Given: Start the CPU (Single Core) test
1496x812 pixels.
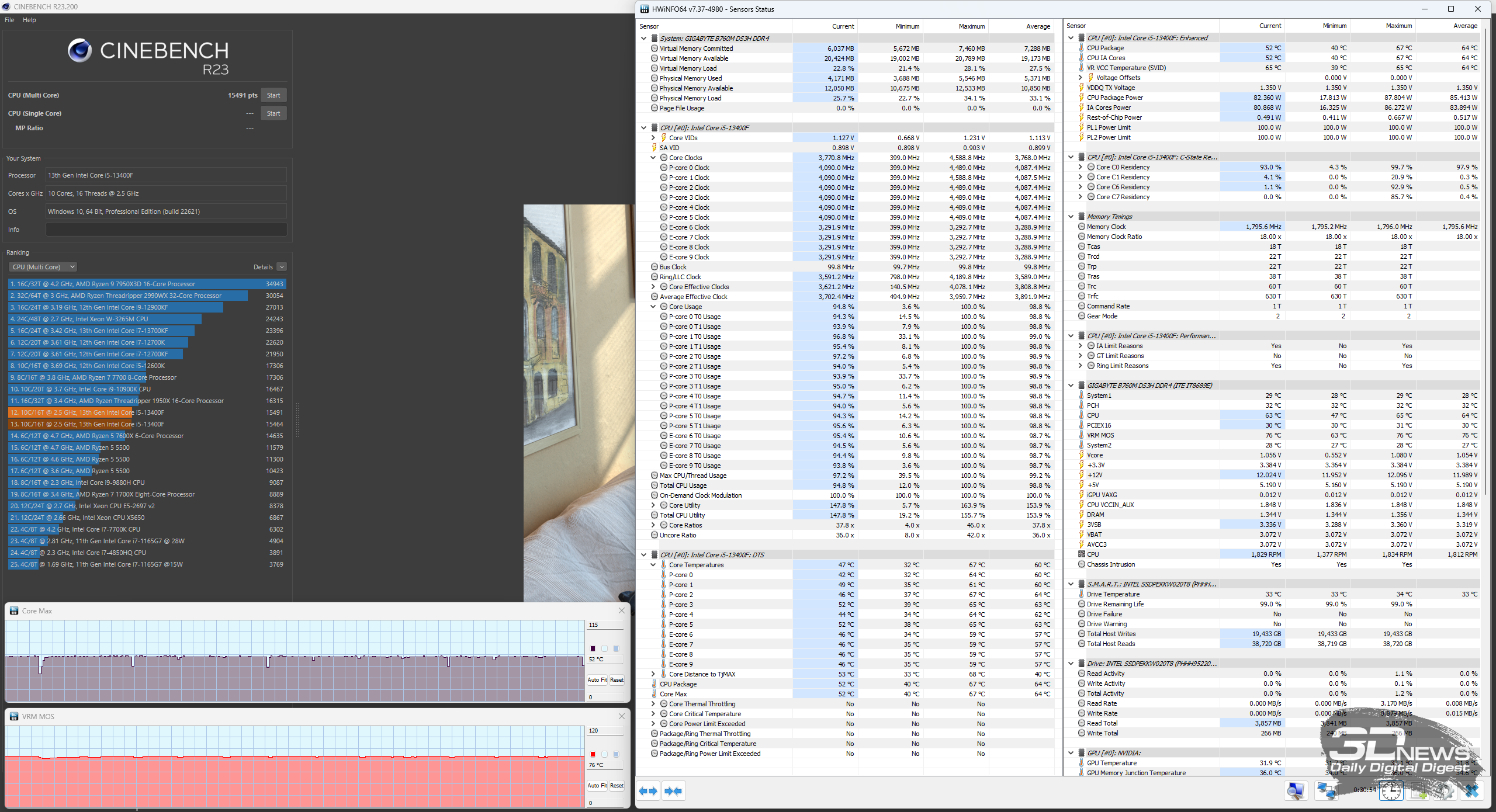Looking at the screenshot, I should (x=273, y=113).
